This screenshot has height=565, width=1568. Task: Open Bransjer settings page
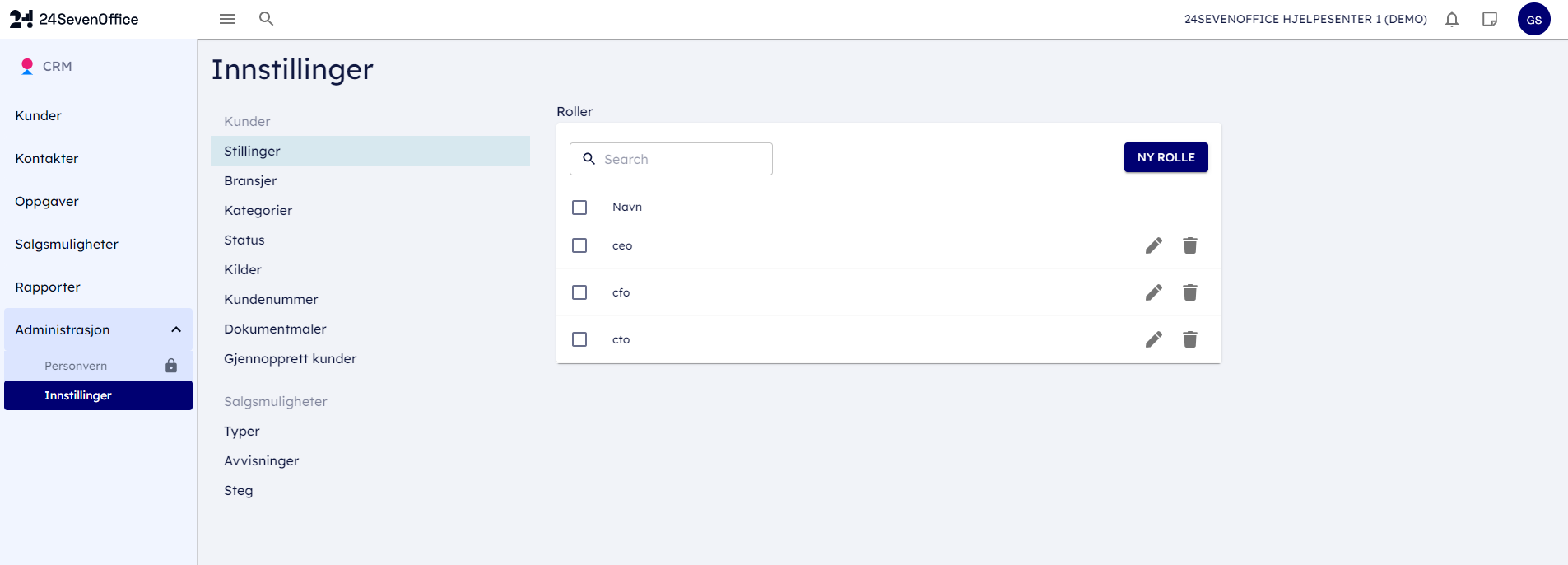[x=250, y=180]
